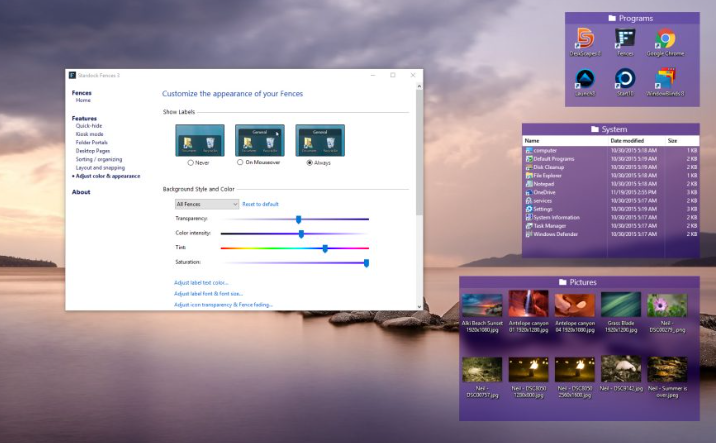The image size is (716, 443).
Task: Select Antelope canyon 01 picture thumbnail
Action: [528, 304]
